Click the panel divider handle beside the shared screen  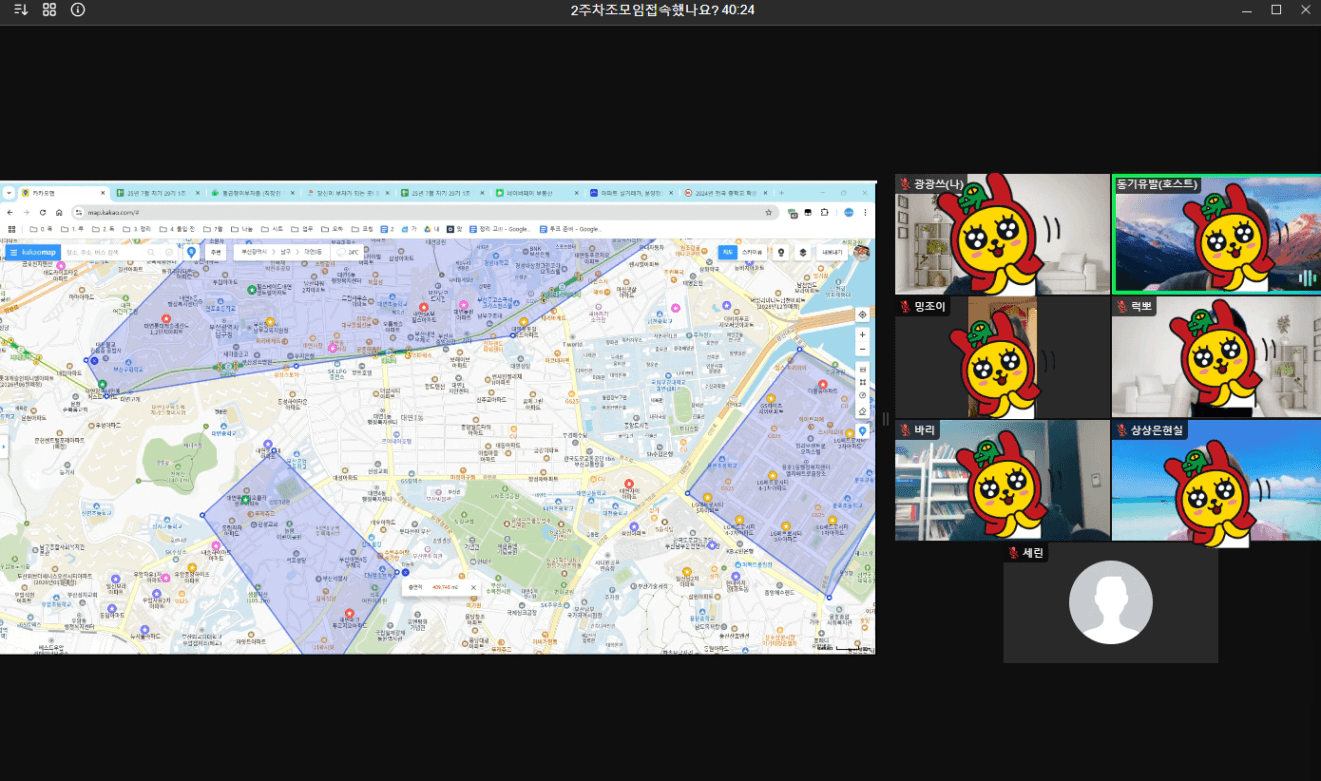coord(885,418)
